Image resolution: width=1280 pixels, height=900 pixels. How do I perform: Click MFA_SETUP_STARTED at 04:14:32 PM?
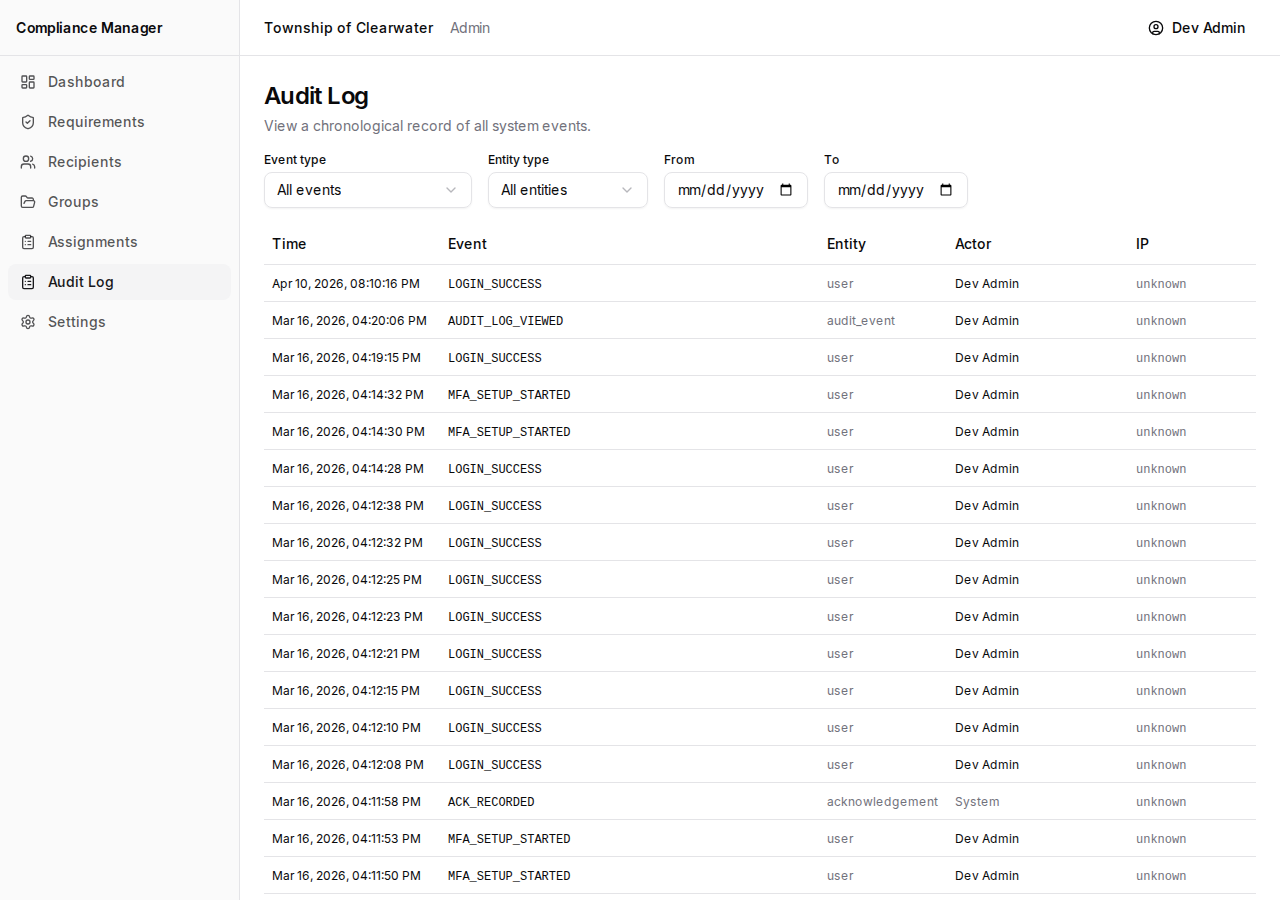click(509, 395)
